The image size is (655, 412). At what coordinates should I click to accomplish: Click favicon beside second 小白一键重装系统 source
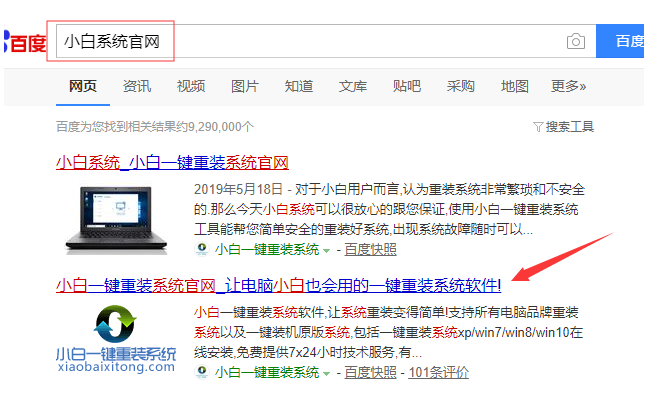202,372
